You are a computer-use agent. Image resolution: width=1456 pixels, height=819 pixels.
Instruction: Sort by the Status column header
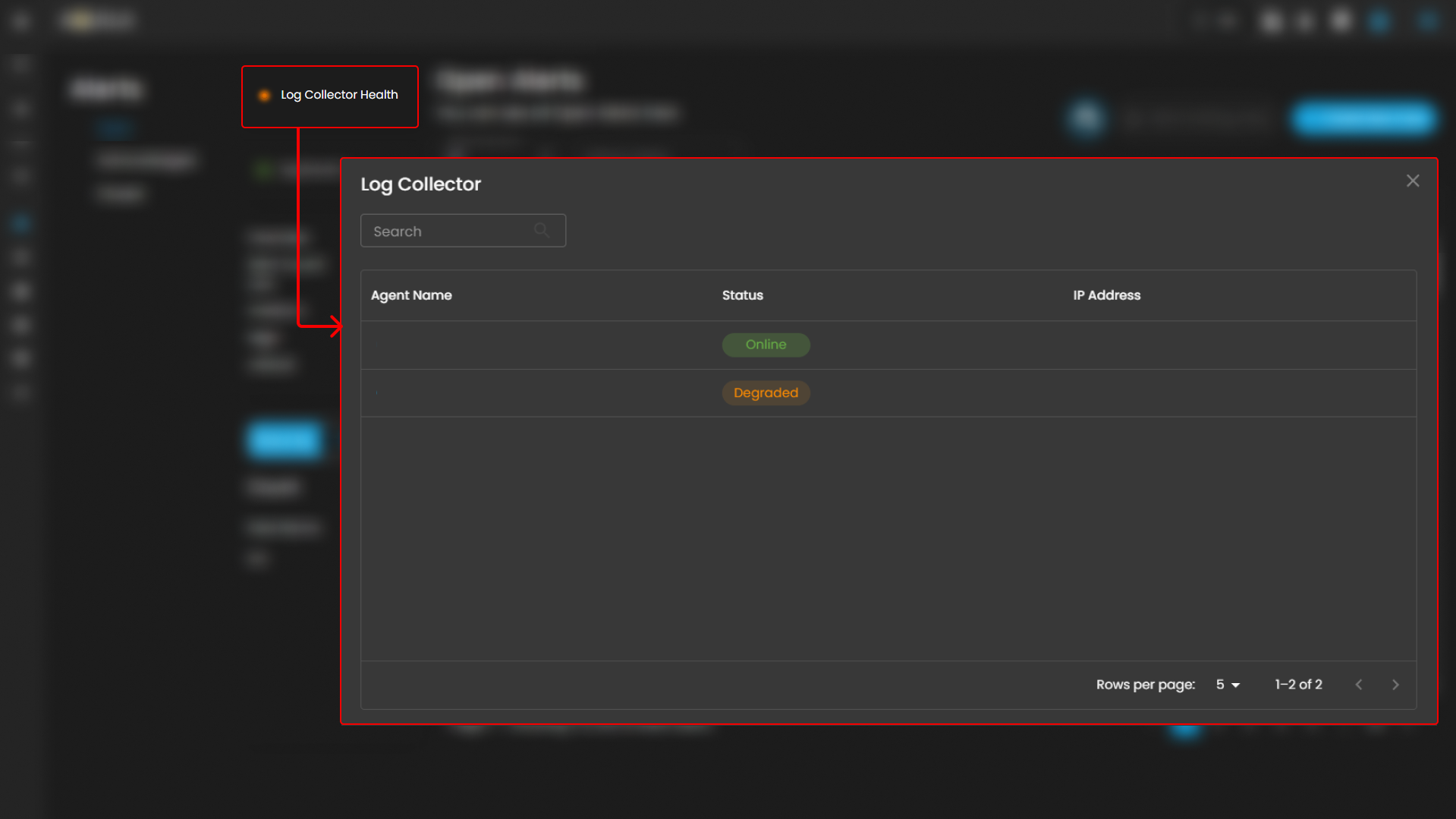pos(742,295)
